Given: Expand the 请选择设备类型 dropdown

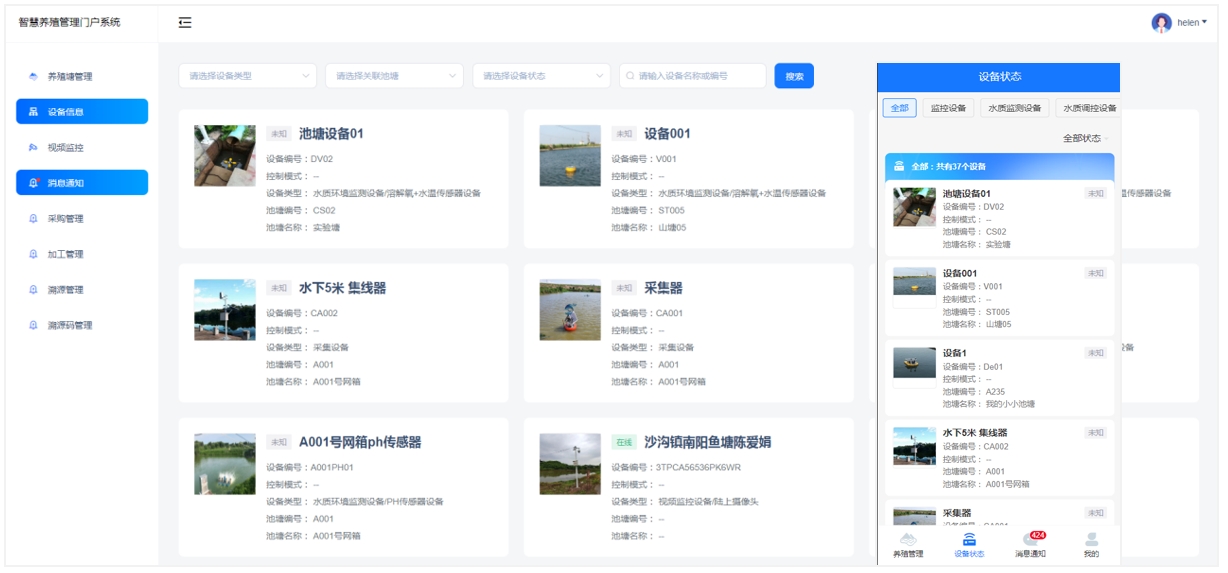Looking at the screenshot, I should click(248, 76).
